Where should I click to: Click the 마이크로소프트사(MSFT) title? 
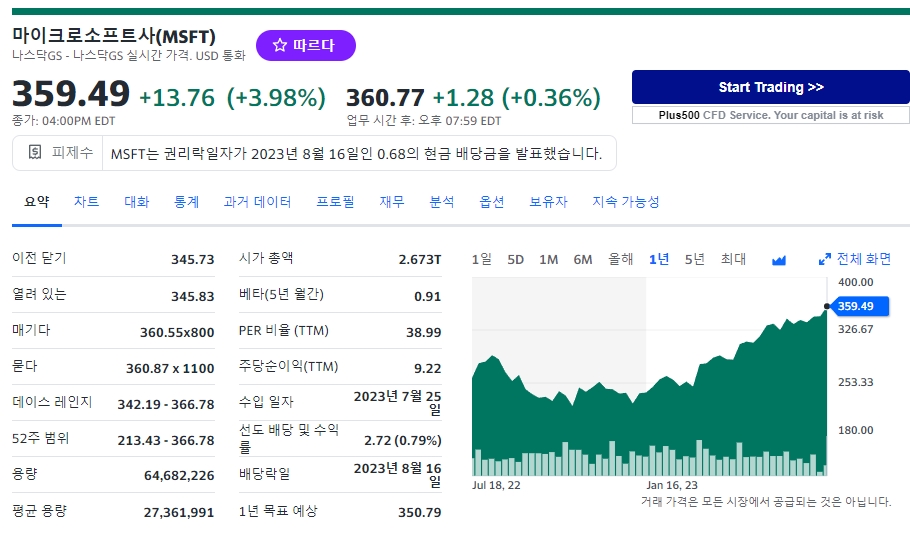114,36
